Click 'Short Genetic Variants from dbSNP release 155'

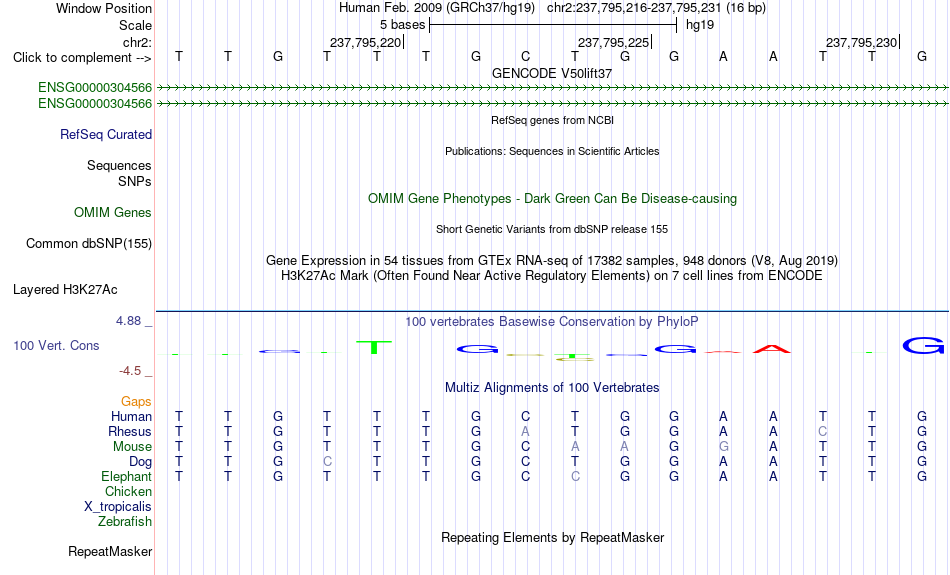[x=552, y=230]
